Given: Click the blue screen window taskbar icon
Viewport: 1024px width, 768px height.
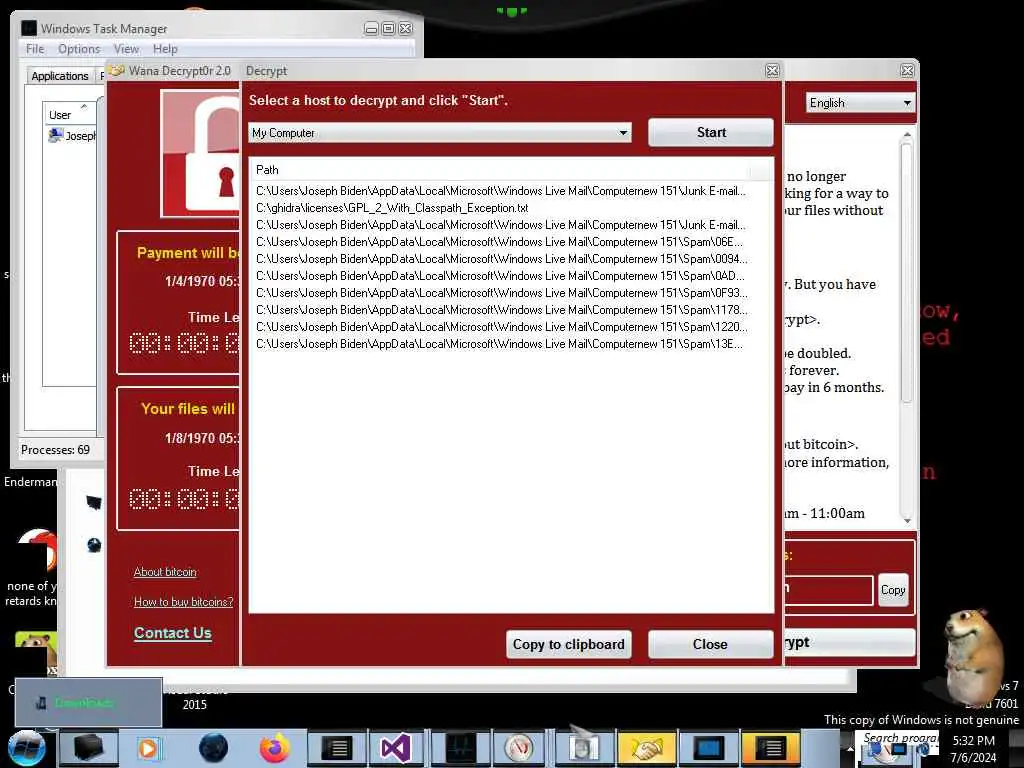Looking at the screenshot, I should click(707, 748).
